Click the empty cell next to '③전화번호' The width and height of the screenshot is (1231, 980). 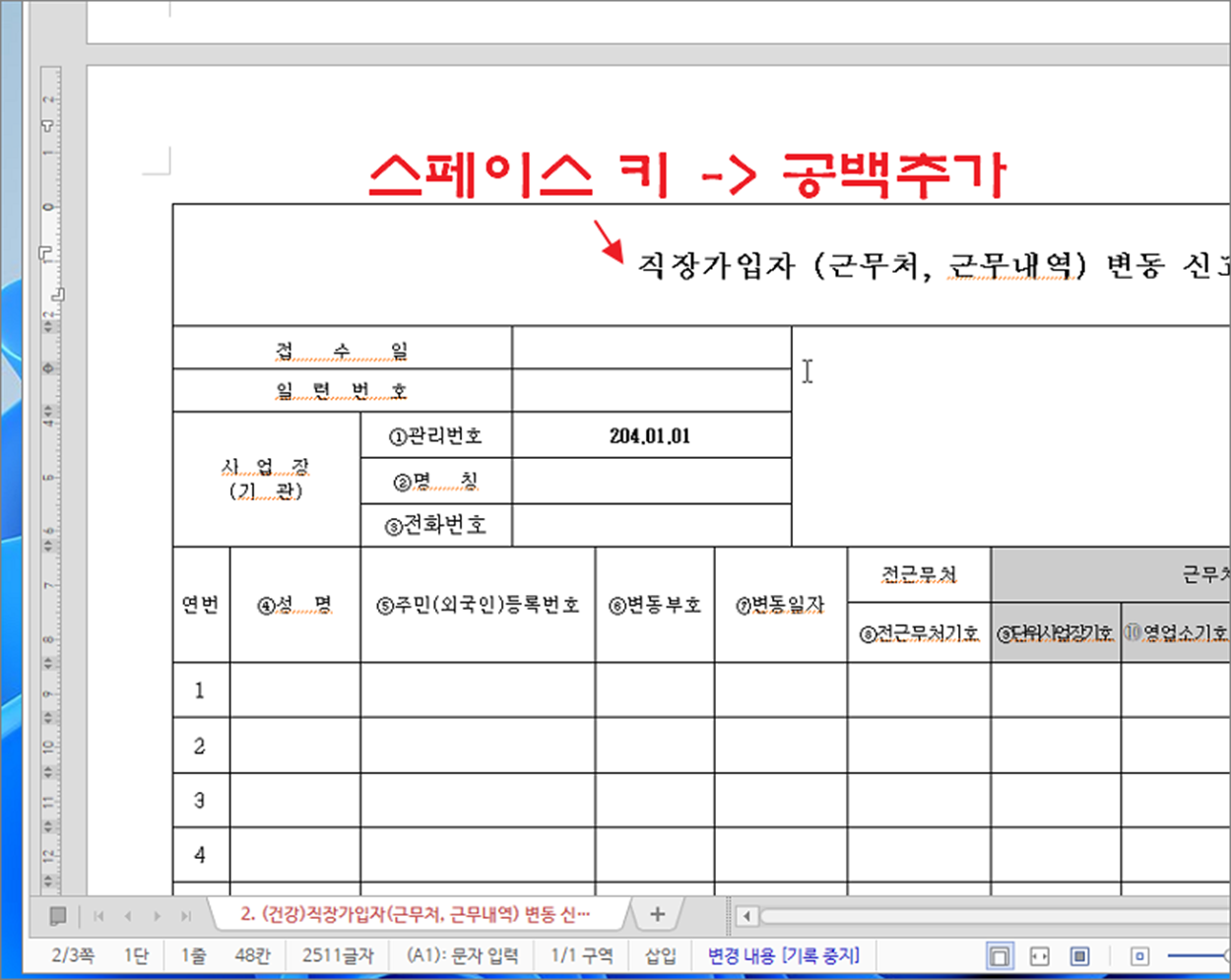pyautogui.click(x=652, y=525)
